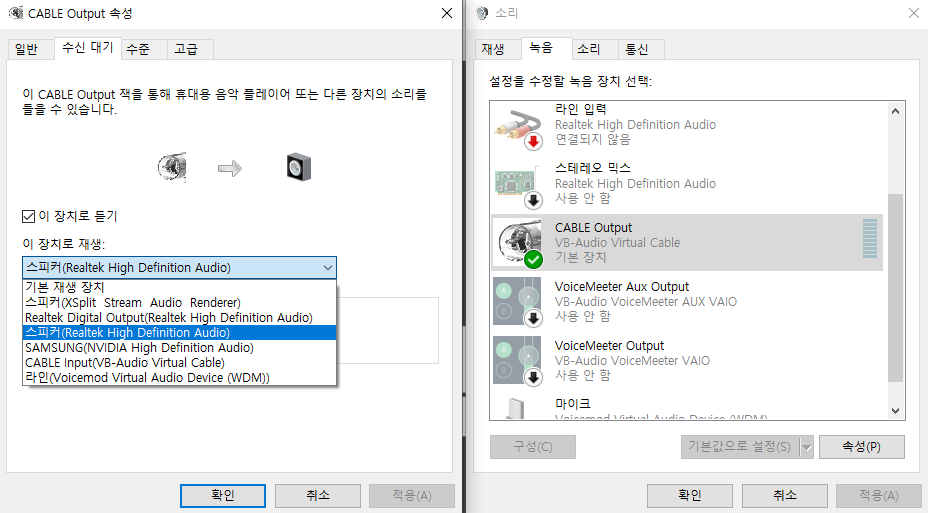
Task: Select the VoiceMeeter Output name text
Action: coord(609,345)
